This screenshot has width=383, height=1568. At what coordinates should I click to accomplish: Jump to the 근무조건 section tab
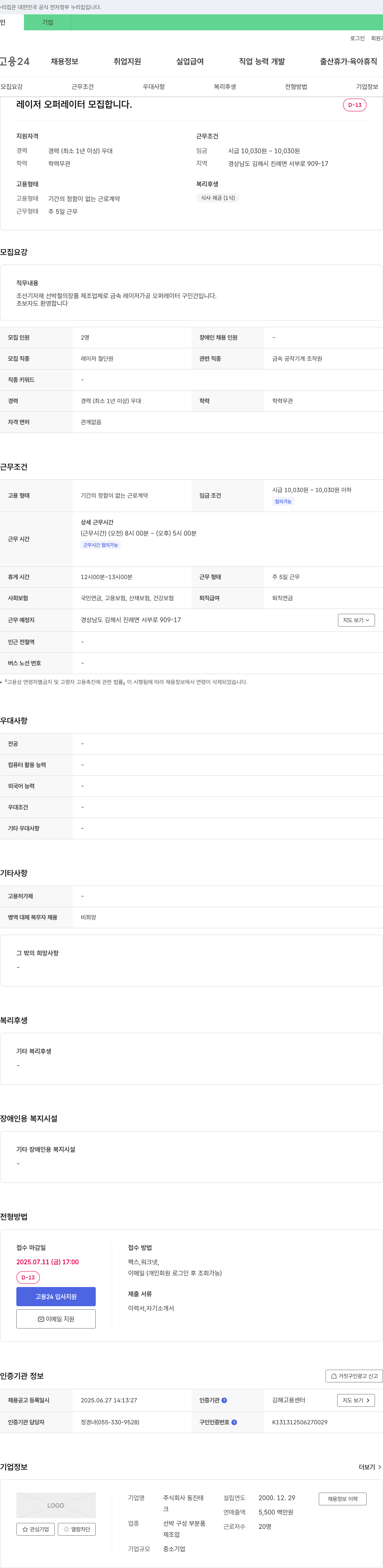point(82,87)
